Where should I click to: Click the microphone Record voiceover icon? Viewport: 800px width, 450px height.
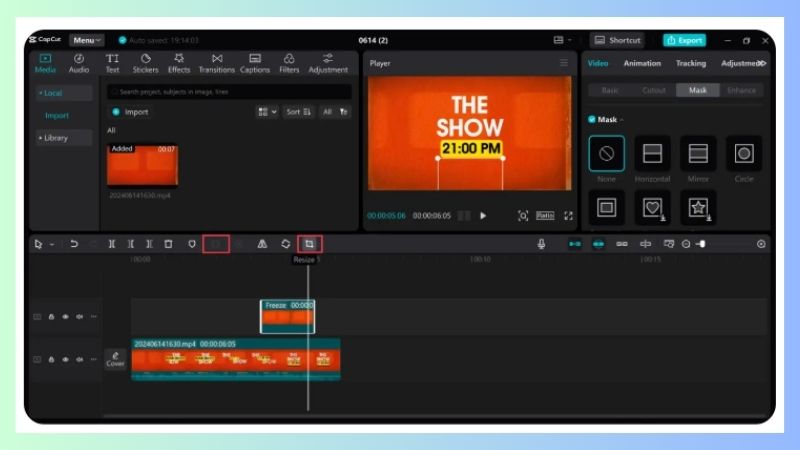(x=541, y=244)
